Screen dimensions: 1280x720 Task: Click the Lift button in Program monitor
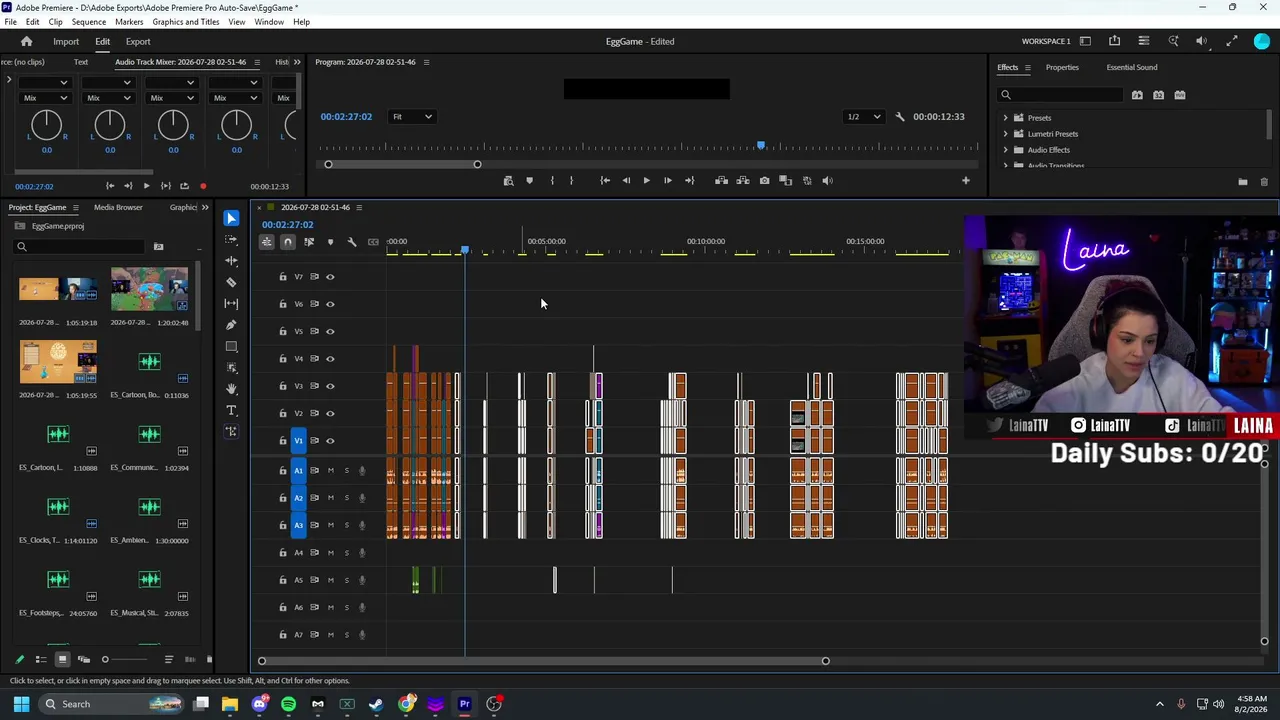pyautogui.click(x=721, y=181)
